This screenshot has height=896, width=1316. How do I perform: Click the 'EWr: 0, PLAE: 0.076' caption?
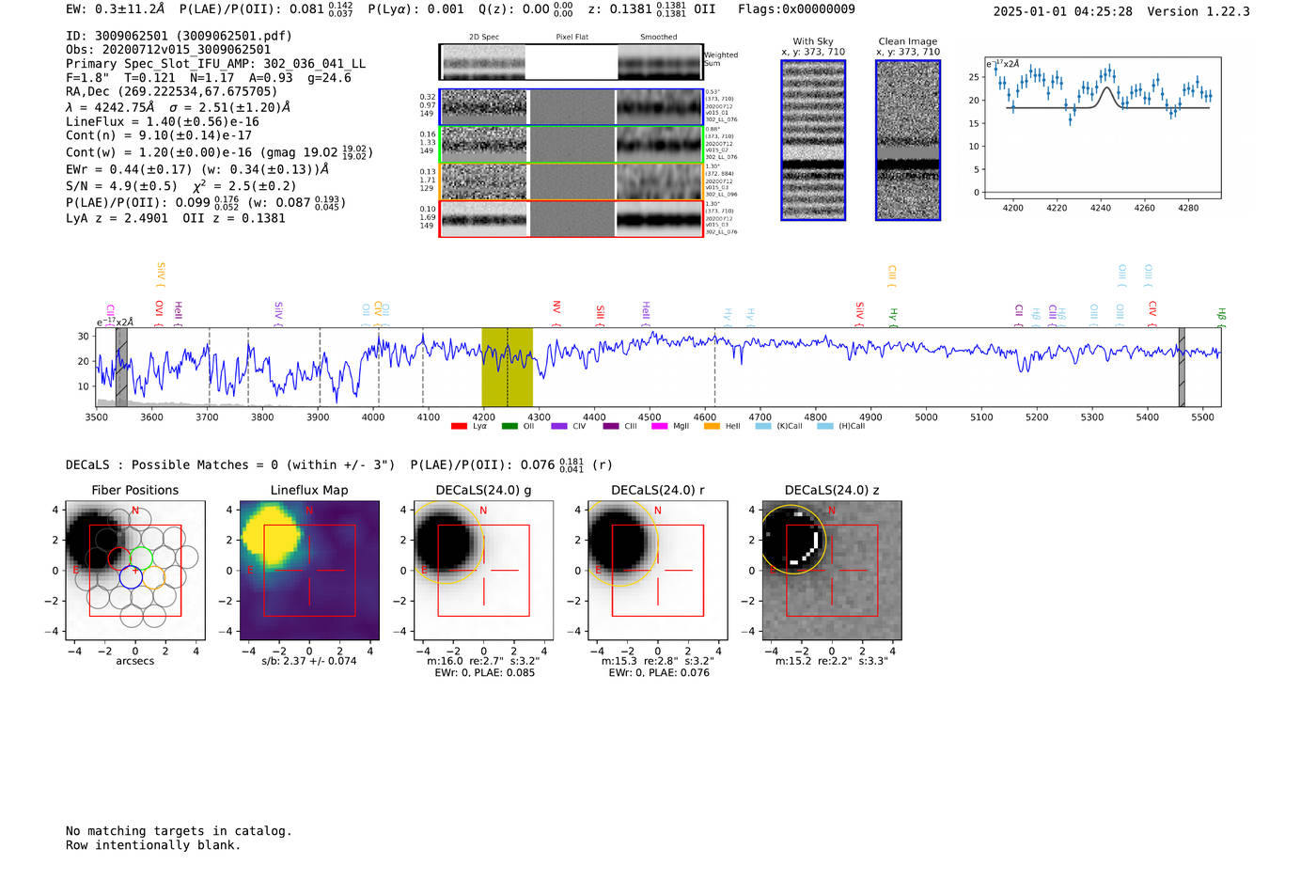click(659, 672)
